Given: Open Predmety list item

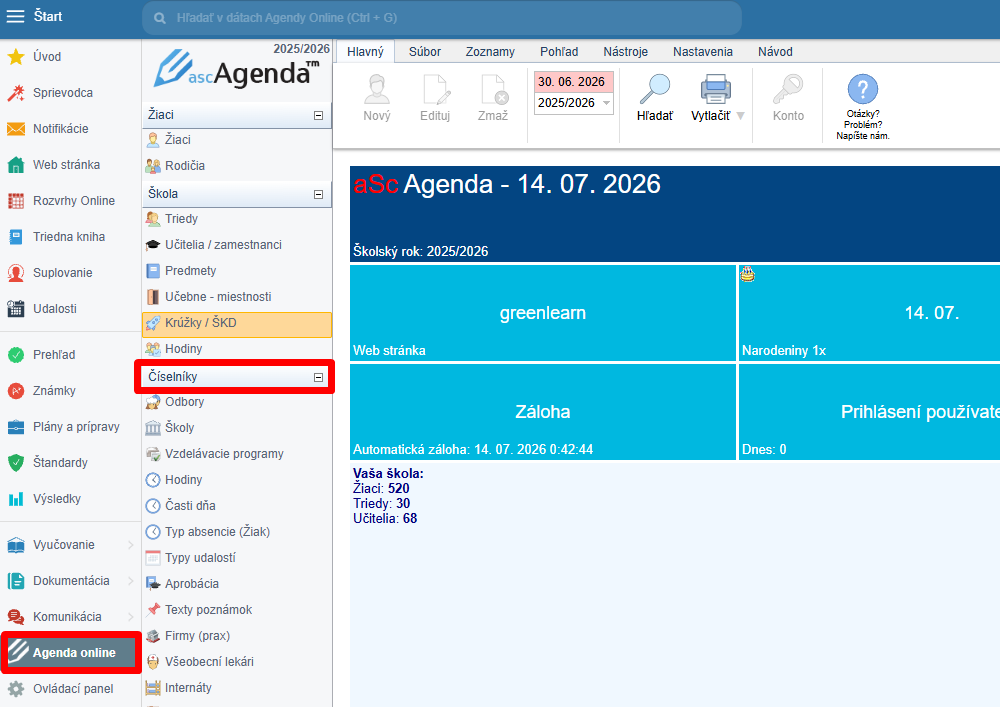Looking at the screenshot, I should (x=237, y=271).
